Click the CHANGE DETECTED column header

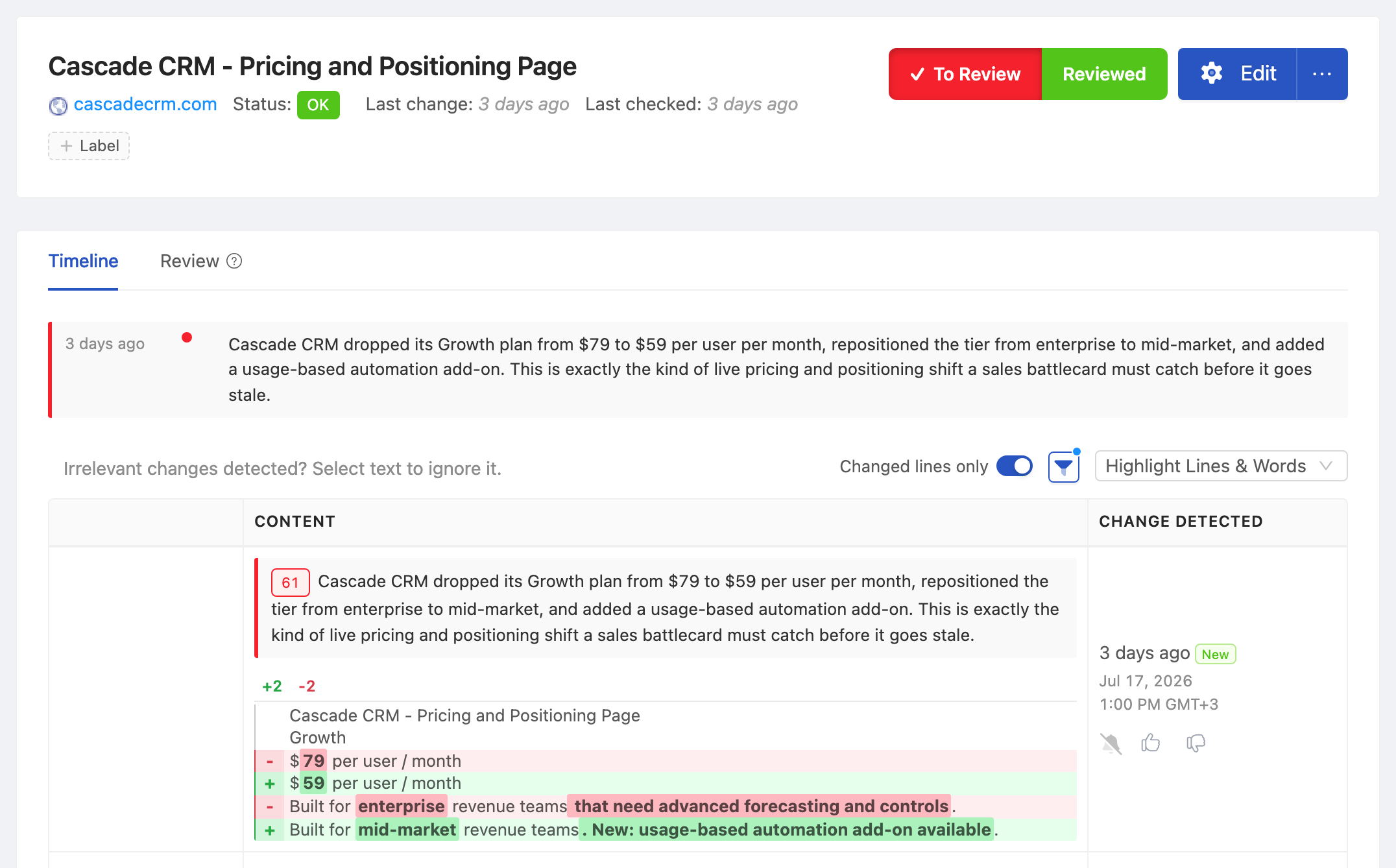1181,522
